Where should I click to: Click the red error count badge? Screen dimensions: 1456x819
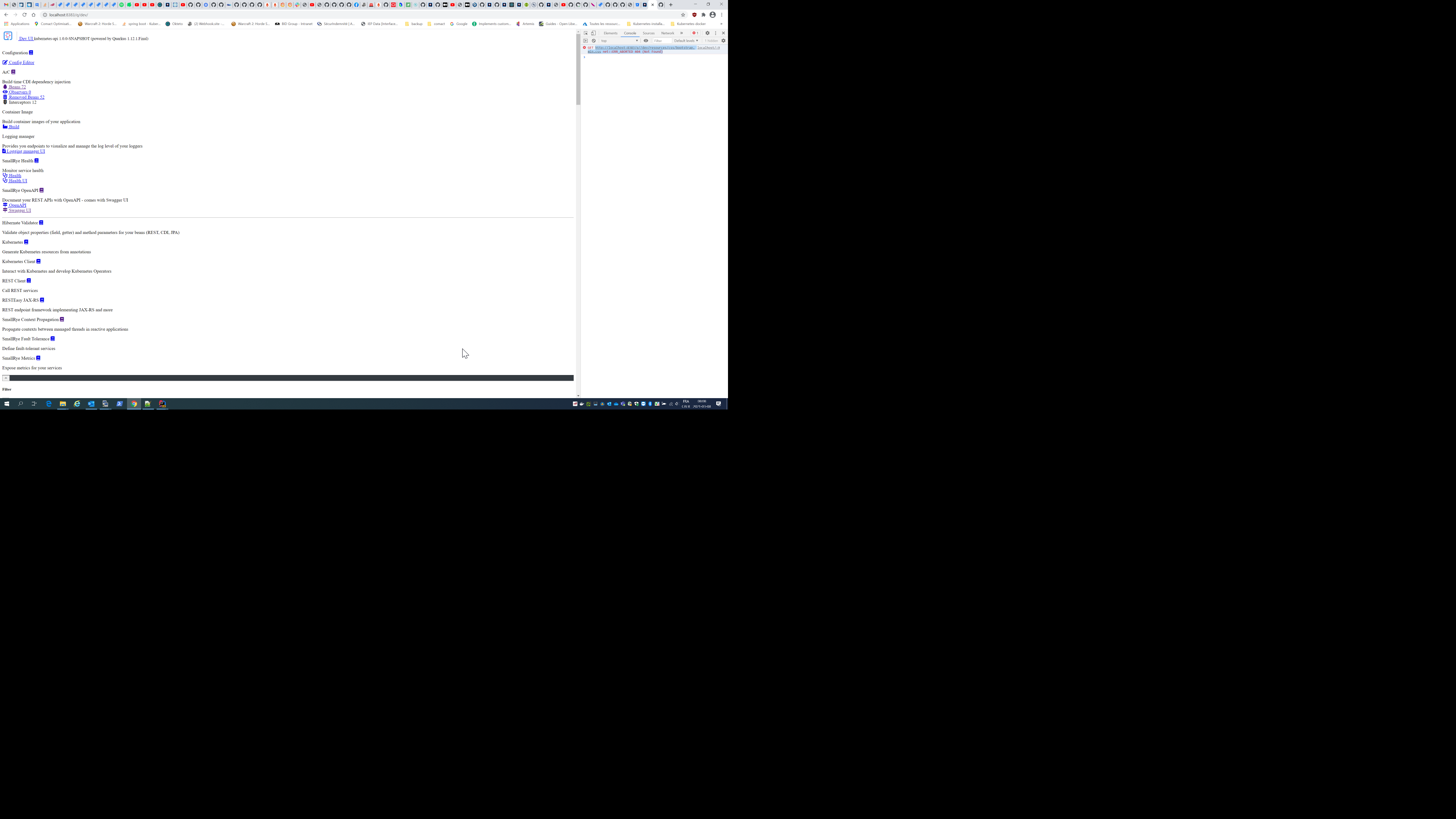pos(695,33)
